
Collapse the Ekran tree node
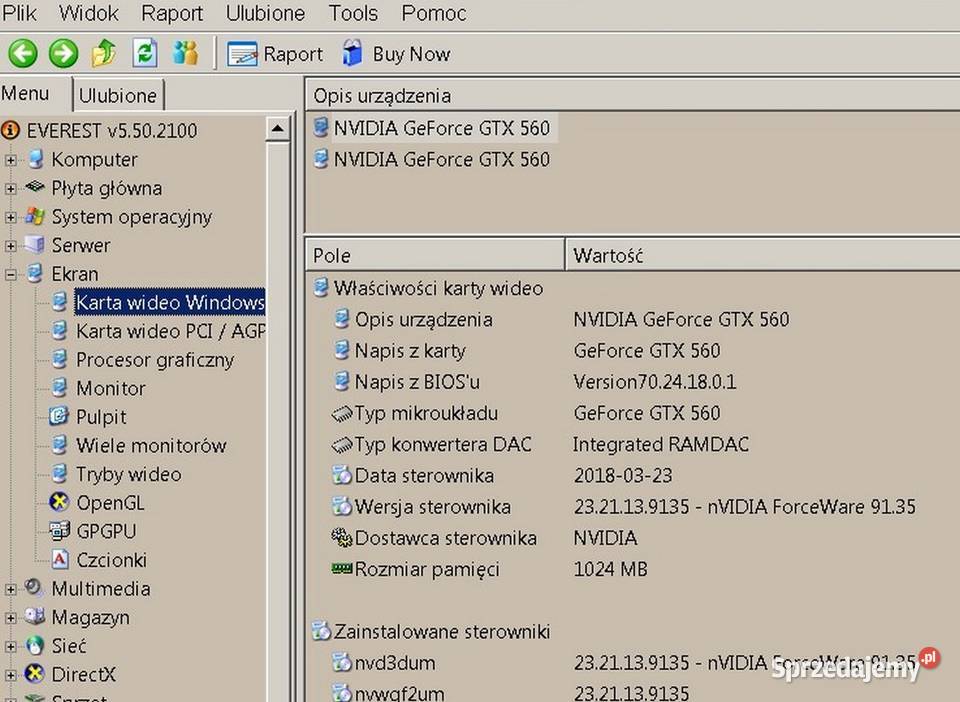pos(10,275)
